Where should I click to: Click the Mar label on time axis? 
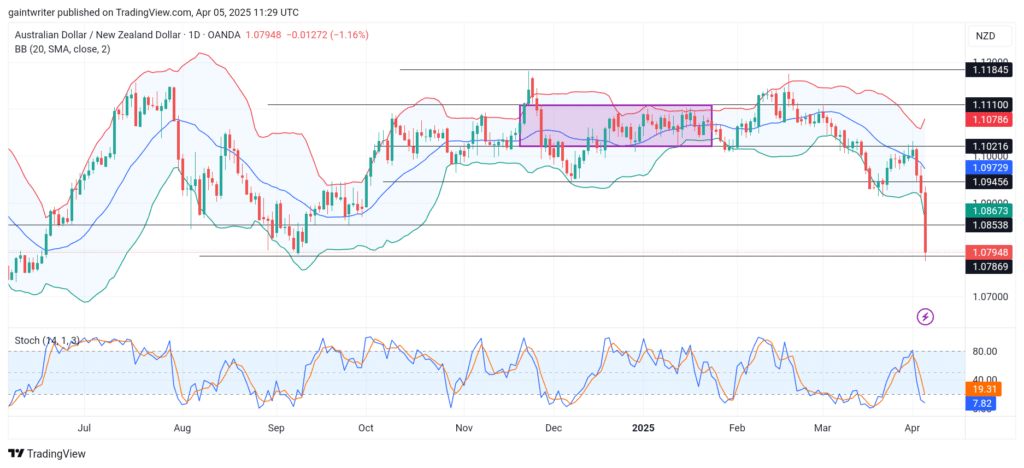click(824, 429)
